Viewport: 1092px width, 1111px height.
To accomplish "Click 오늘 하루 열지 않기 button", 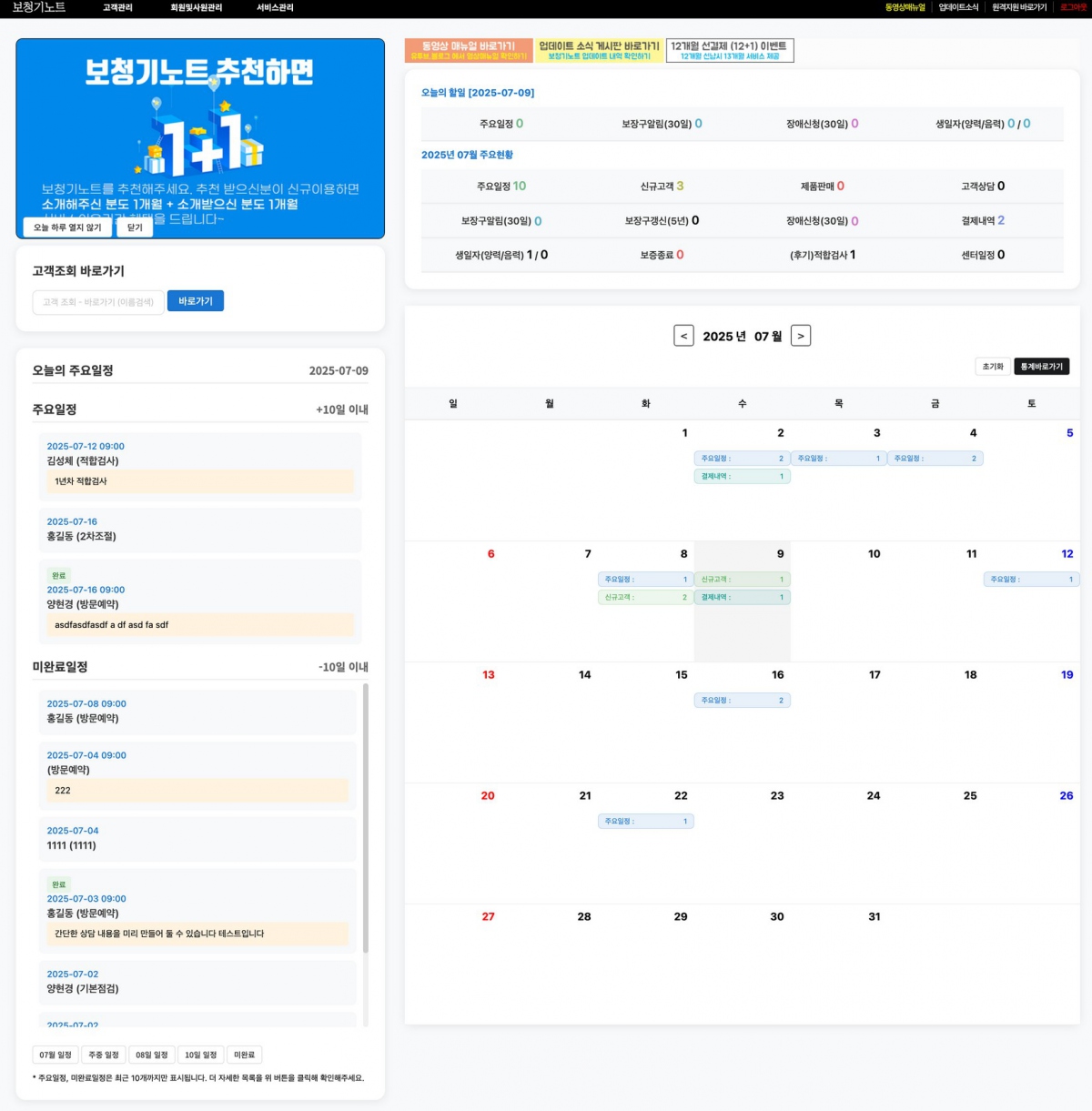I will click(67, 227).
